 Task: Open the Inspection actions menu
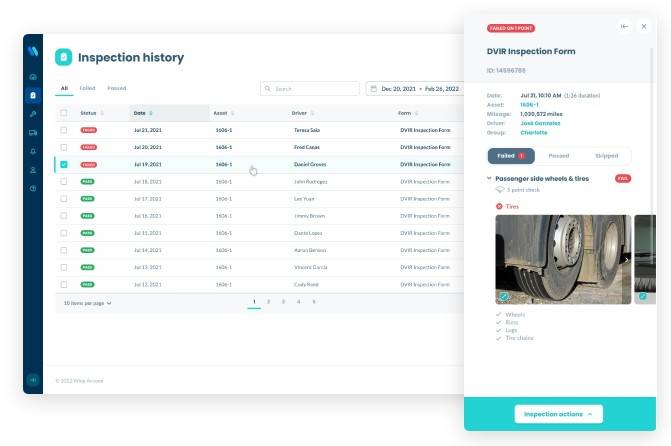tap(558, 413)
